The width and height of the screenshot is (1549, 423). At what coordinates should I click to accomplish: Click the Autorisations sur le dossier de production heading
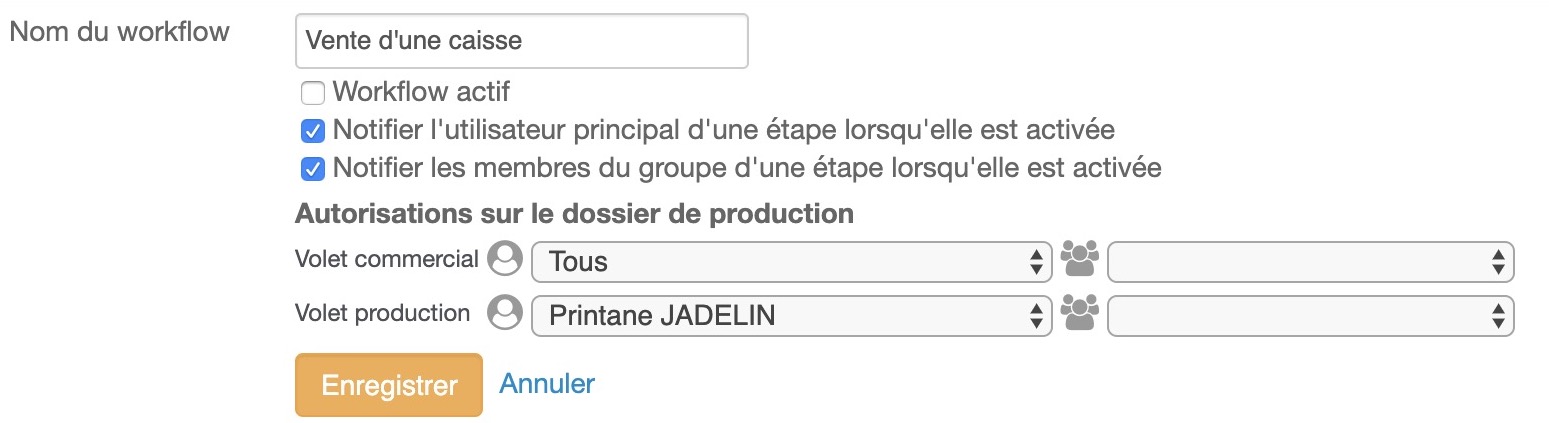574,214
